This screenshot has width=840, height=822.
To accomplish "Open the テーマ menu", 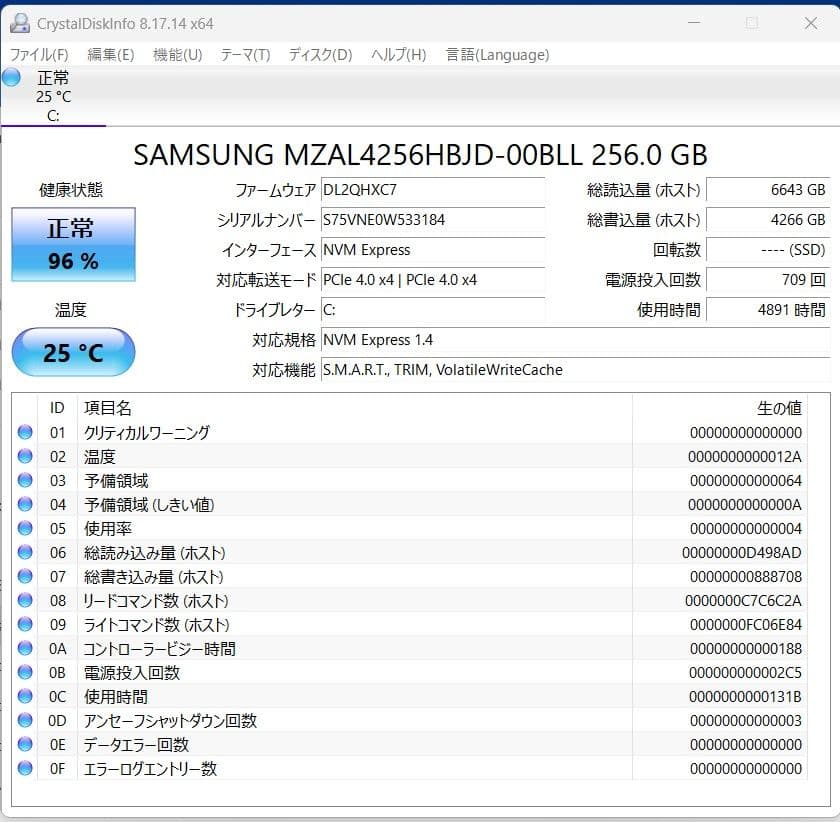I will pos(245,55).
